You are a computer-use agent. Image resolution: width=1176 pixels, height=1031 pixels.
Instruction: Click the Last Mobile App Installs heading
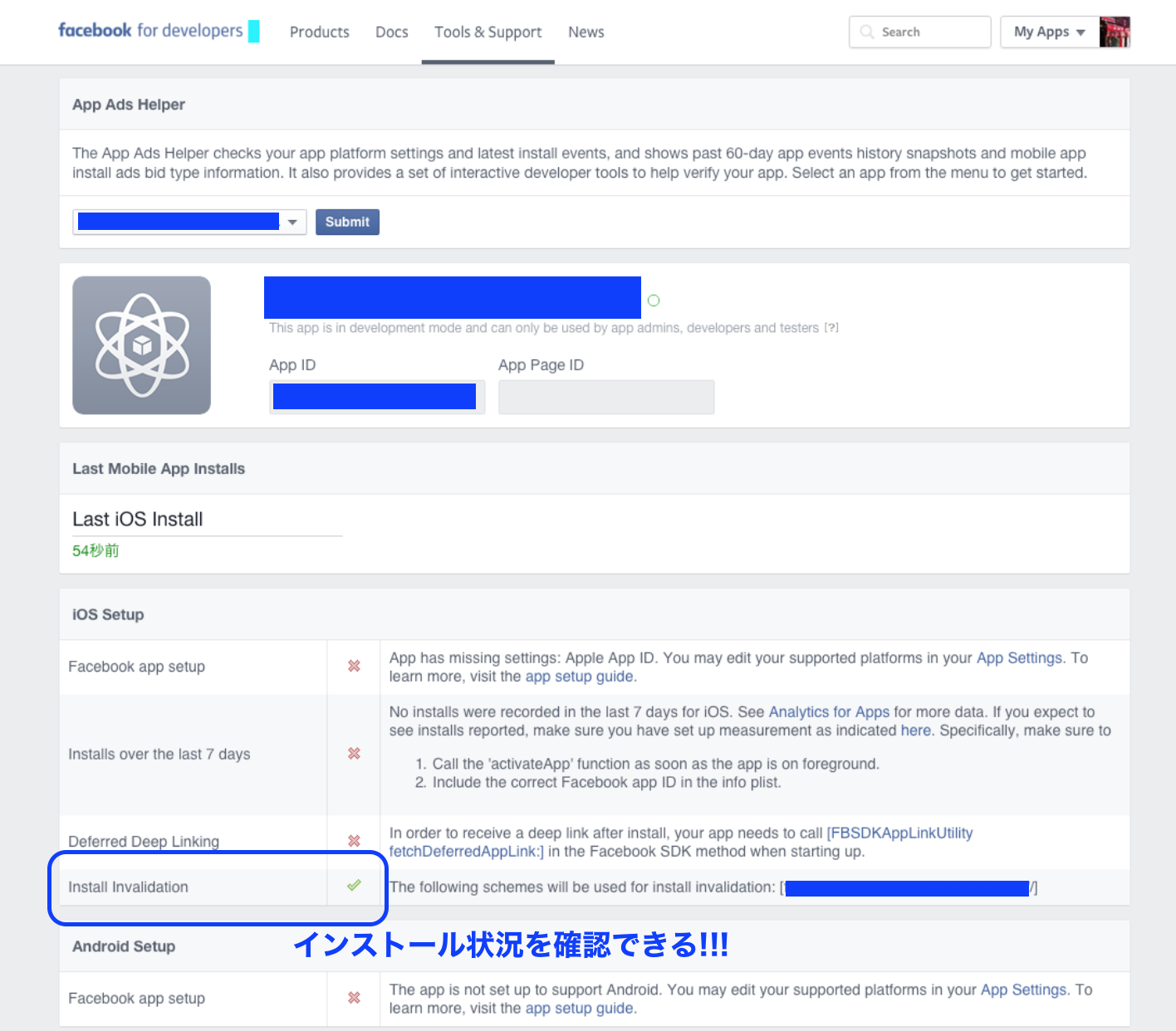pos(159,468)
